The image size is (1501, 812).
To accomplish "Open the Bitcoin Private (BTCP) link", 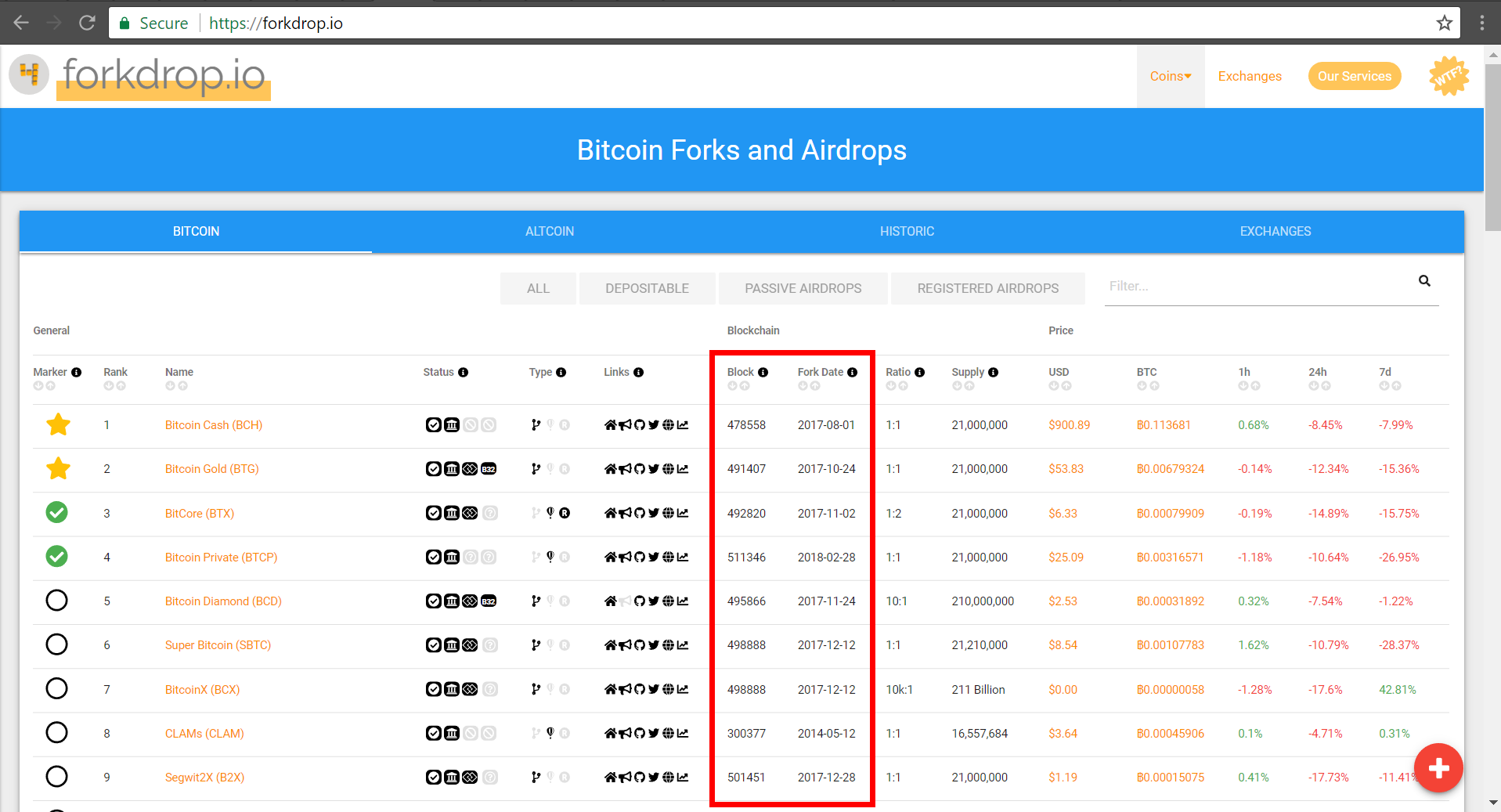I will click(x=221, y=558).
